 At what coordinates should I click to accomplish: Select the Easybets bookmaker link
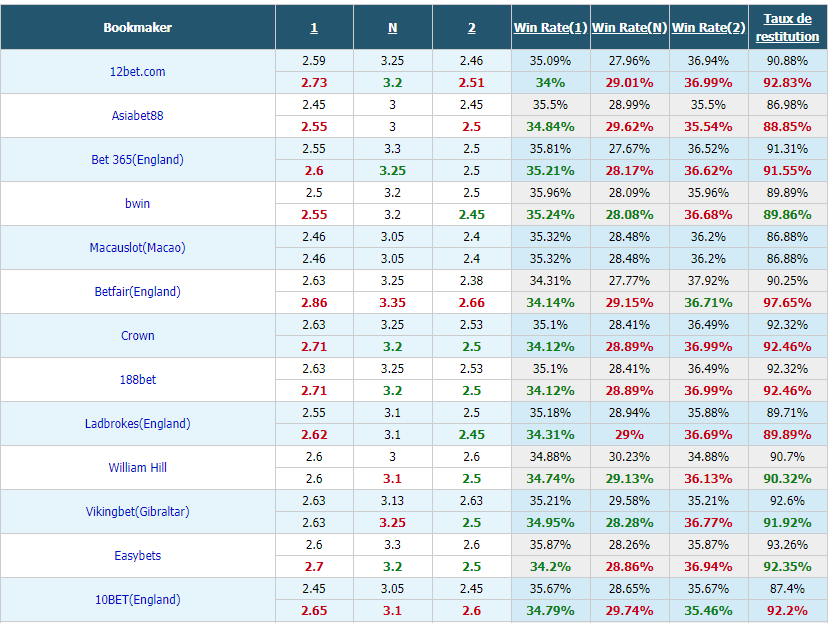(137, 555)
